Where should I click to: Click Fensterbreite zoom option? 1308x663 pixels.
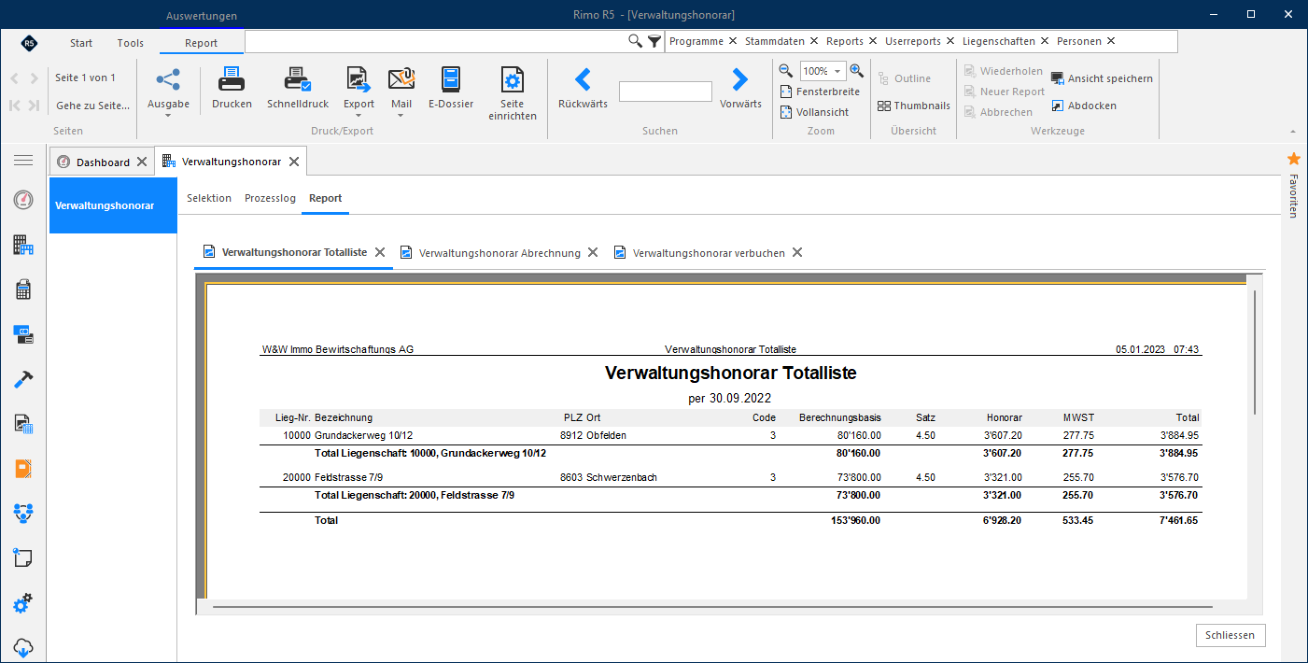(820, 92)
